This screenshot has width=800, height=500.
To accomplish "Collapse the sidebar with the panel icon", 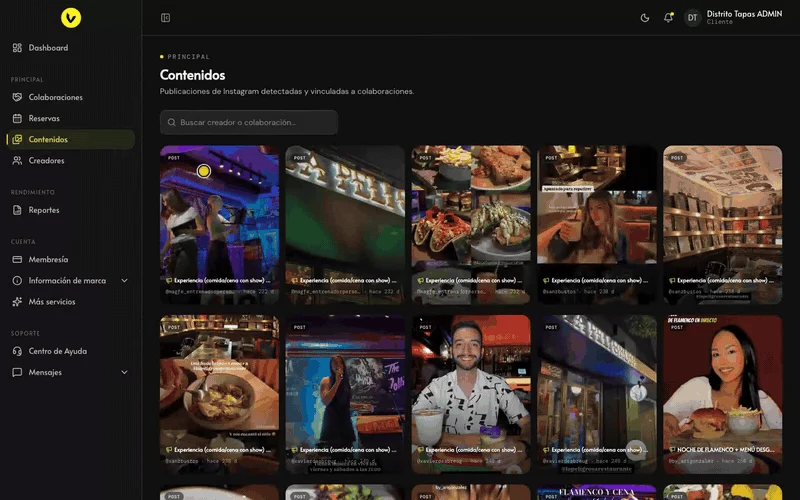I will tap(165, 18).
